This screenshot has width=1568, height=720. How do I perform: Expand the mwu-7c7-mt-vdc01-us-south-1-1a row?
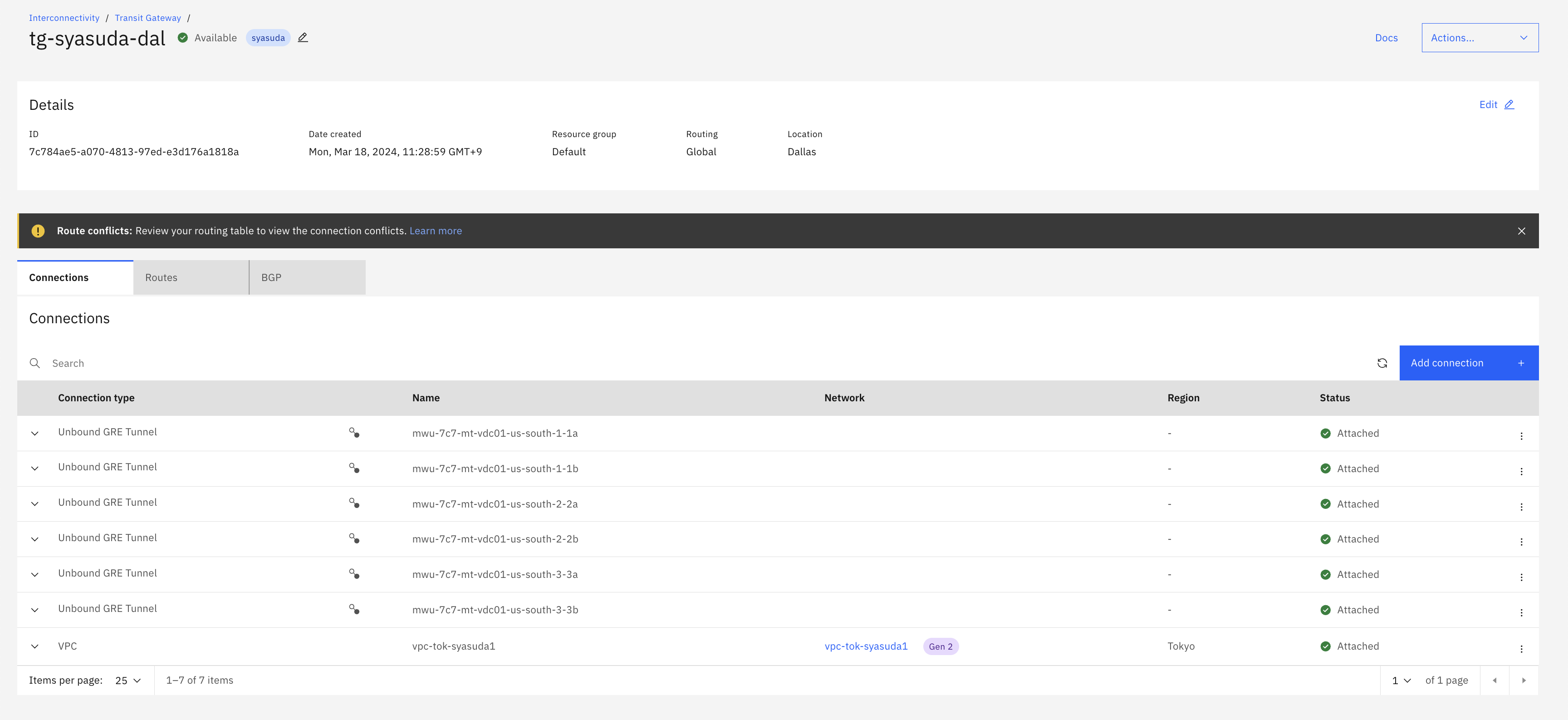pos(35,434)
